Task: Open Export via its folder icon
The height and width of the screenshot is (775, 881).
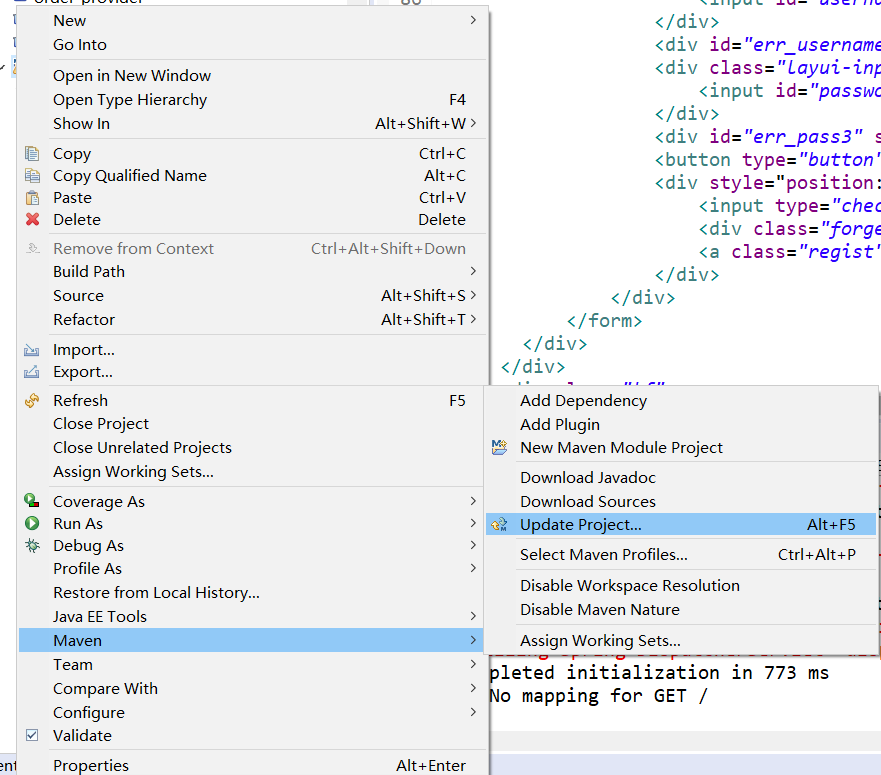Action: 33,372
